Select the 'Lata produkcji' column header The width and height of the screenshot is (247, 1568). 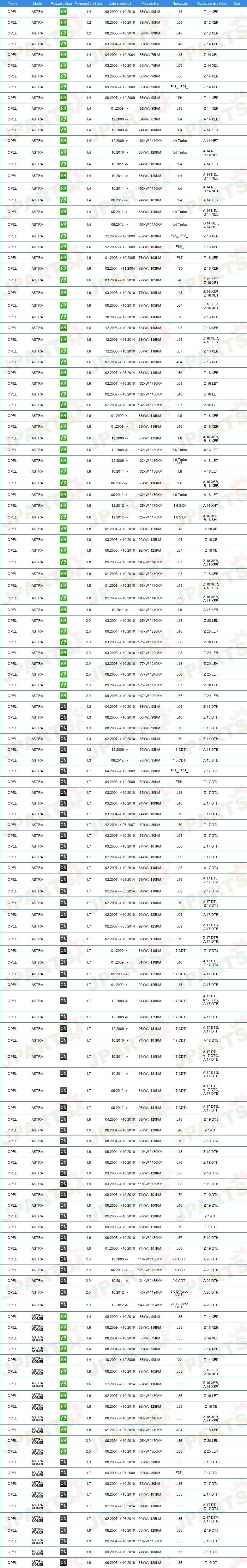tap(120, 3)
